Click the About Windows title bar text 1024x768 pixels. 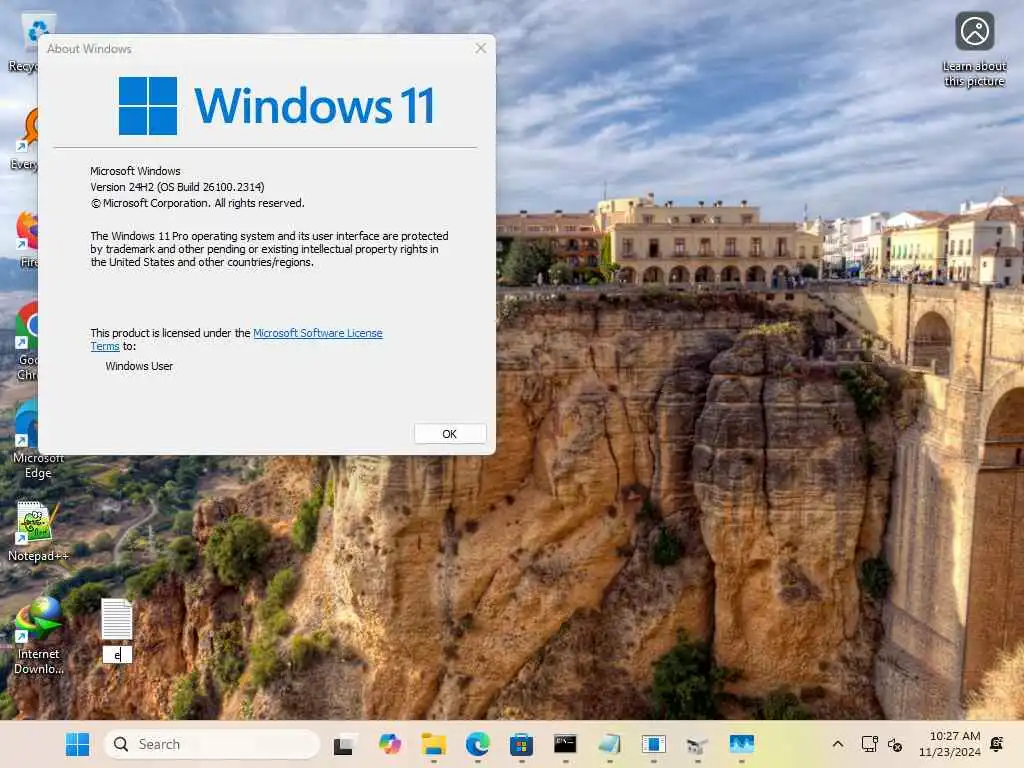89,49
